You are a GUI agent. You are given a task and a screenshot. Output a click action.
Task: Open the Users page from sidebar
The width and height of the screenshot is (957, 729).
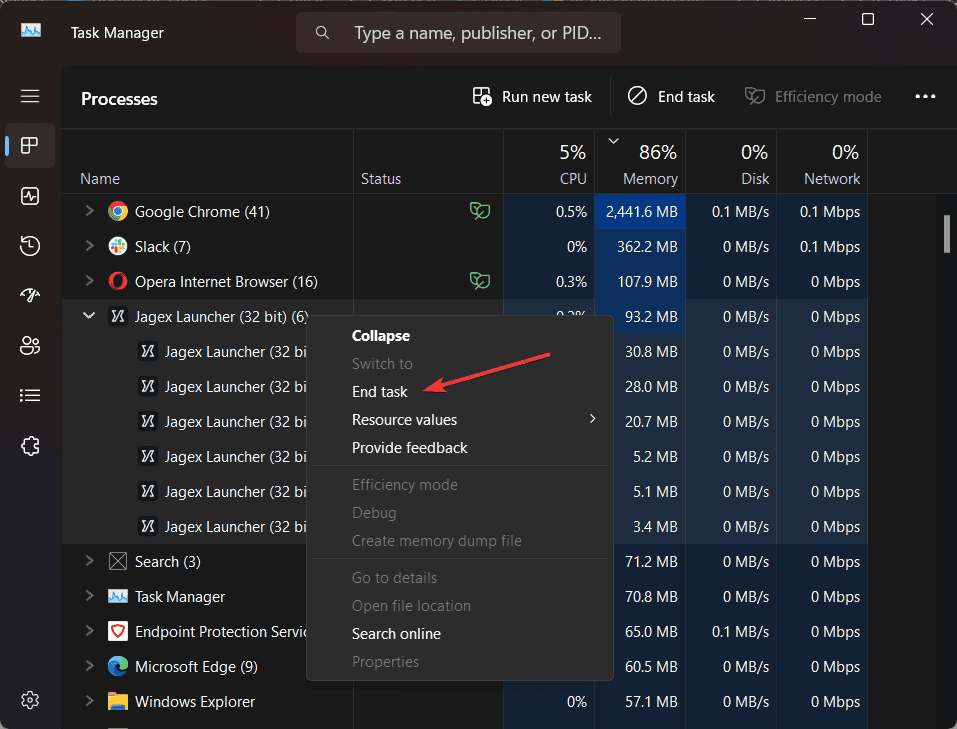point(30,346)
